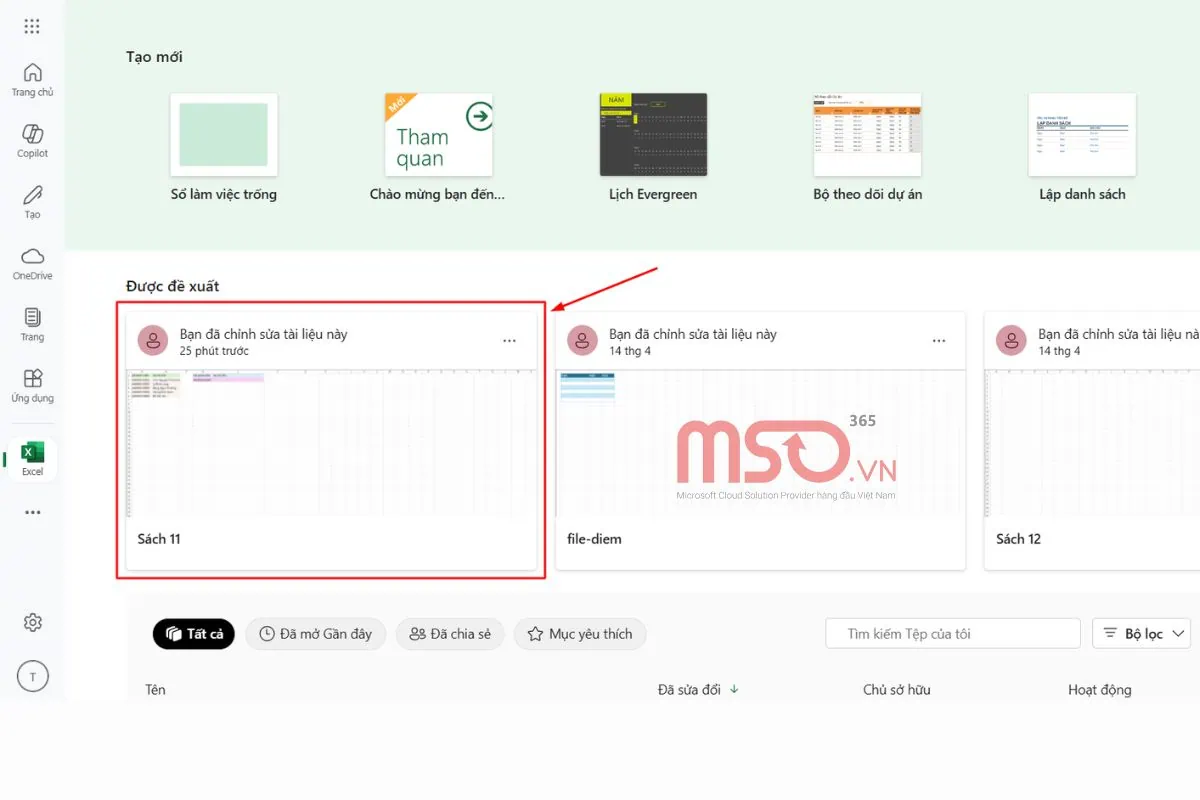Open more options for Sách 11 card
Viewport: 1200px width, 800px height.
pyautogui.click(x=509, y=341)
